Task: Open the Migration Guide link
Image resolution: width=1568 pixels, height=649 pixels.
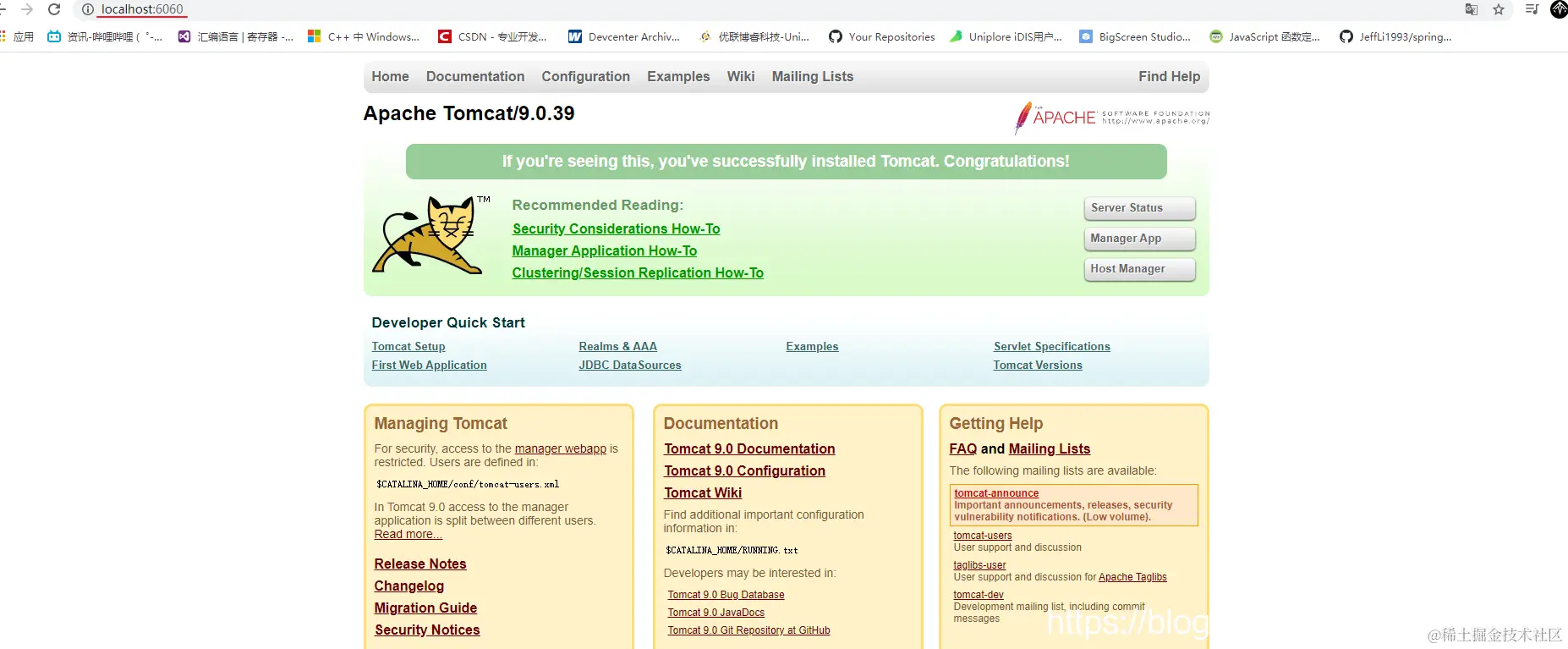Action: coord(425,608)
